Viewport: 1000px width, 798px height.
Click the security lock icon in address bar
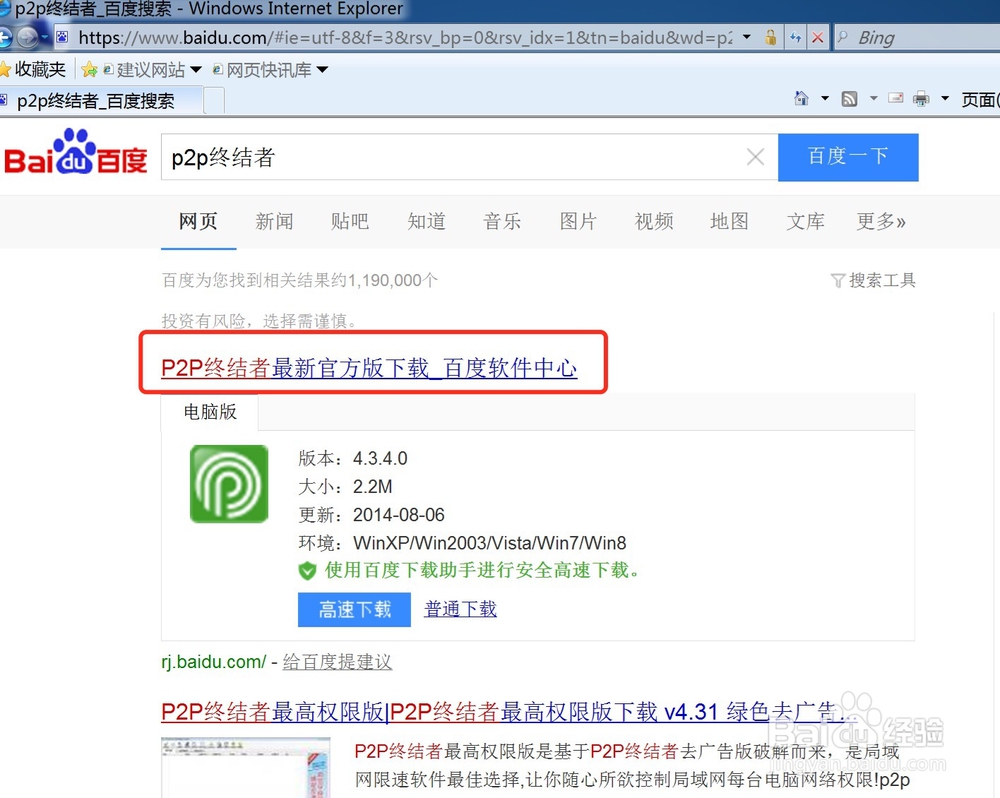pyautogui.click(x=770, y=37)
